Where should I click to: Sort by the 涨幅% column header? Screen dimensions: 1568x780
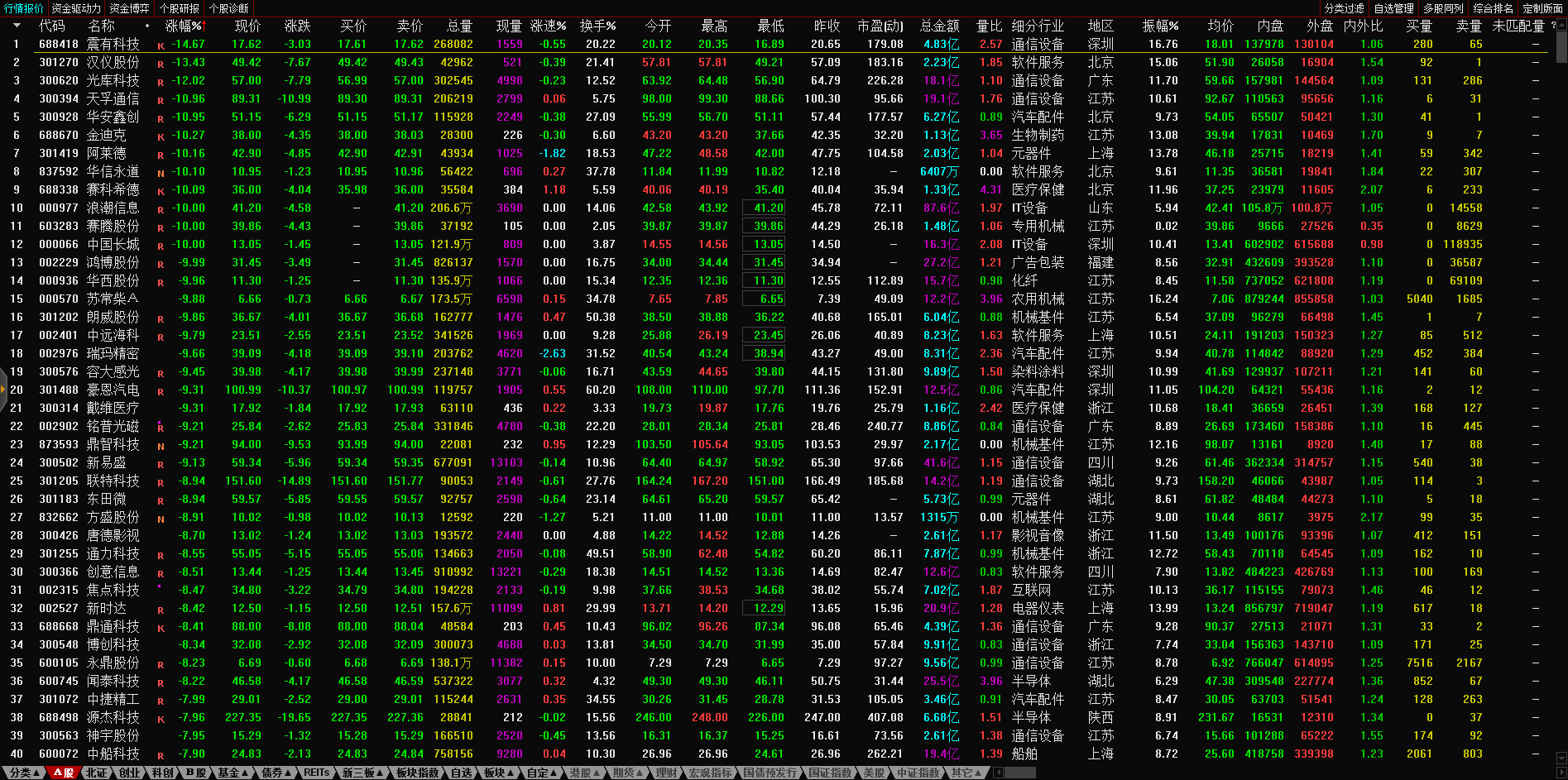184,26
